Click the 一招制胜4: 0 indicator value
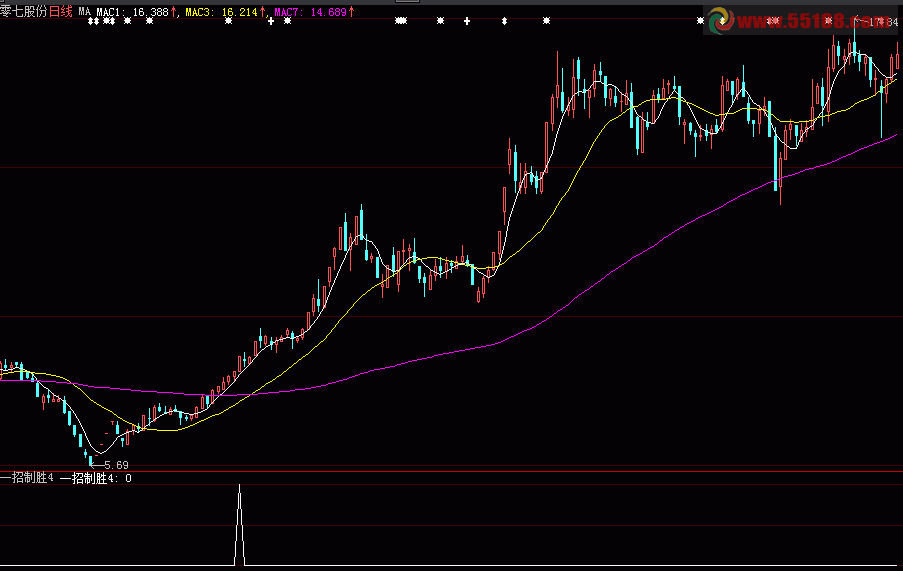Image resolution: width=903 pixels, height=571 pixels. 96,478
